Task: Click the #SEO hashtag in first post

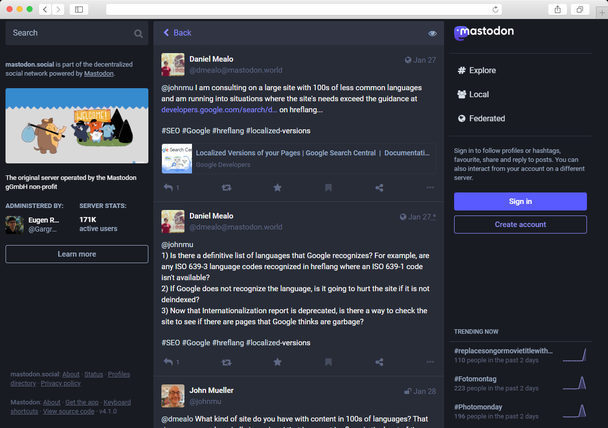Action: (171, 131)
